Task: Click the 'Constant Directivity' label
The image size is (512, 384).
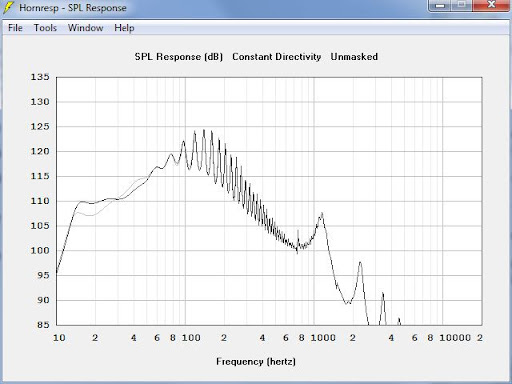Action: click(x=276, y=57)
